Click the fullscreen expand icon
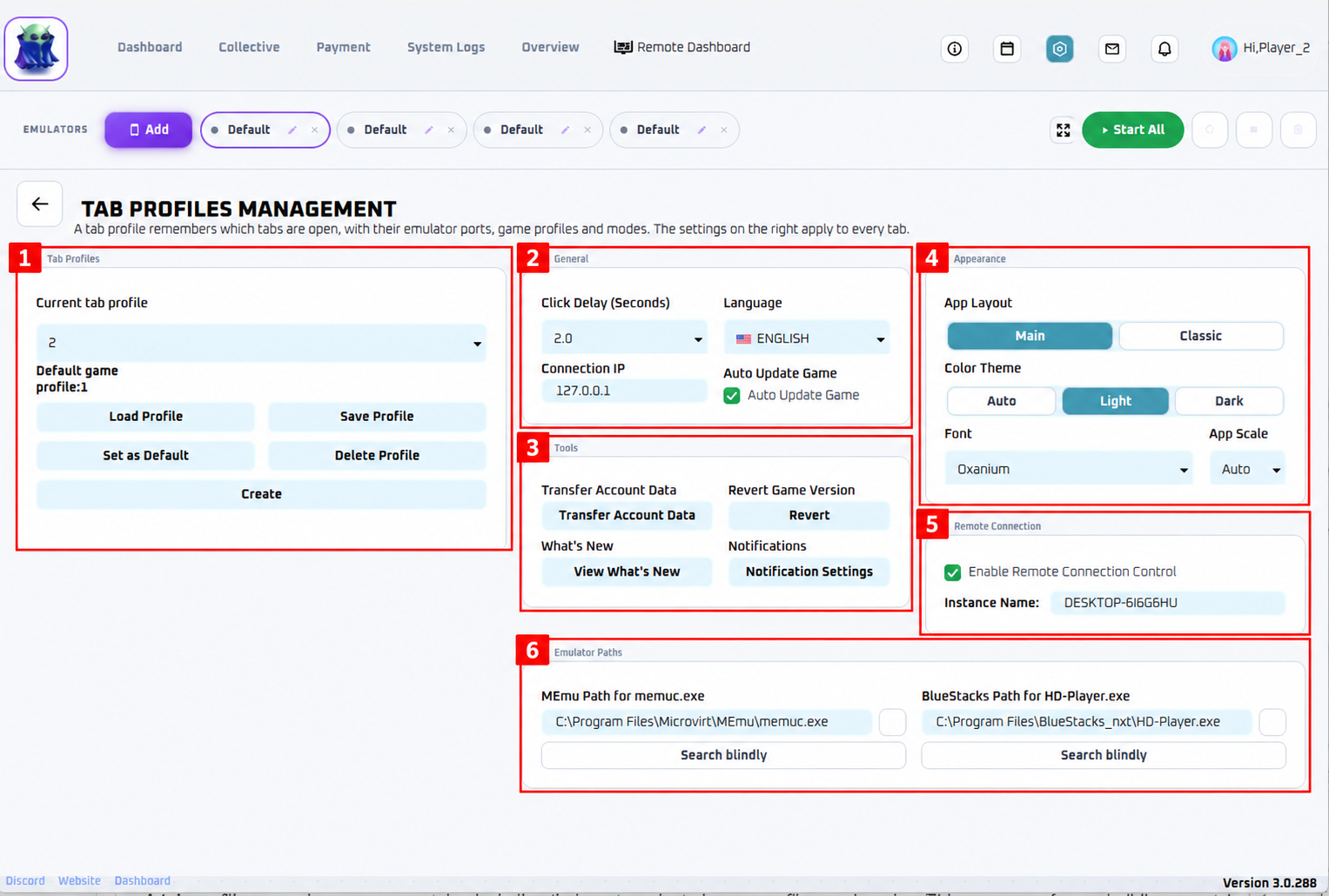 (1064, 130)
